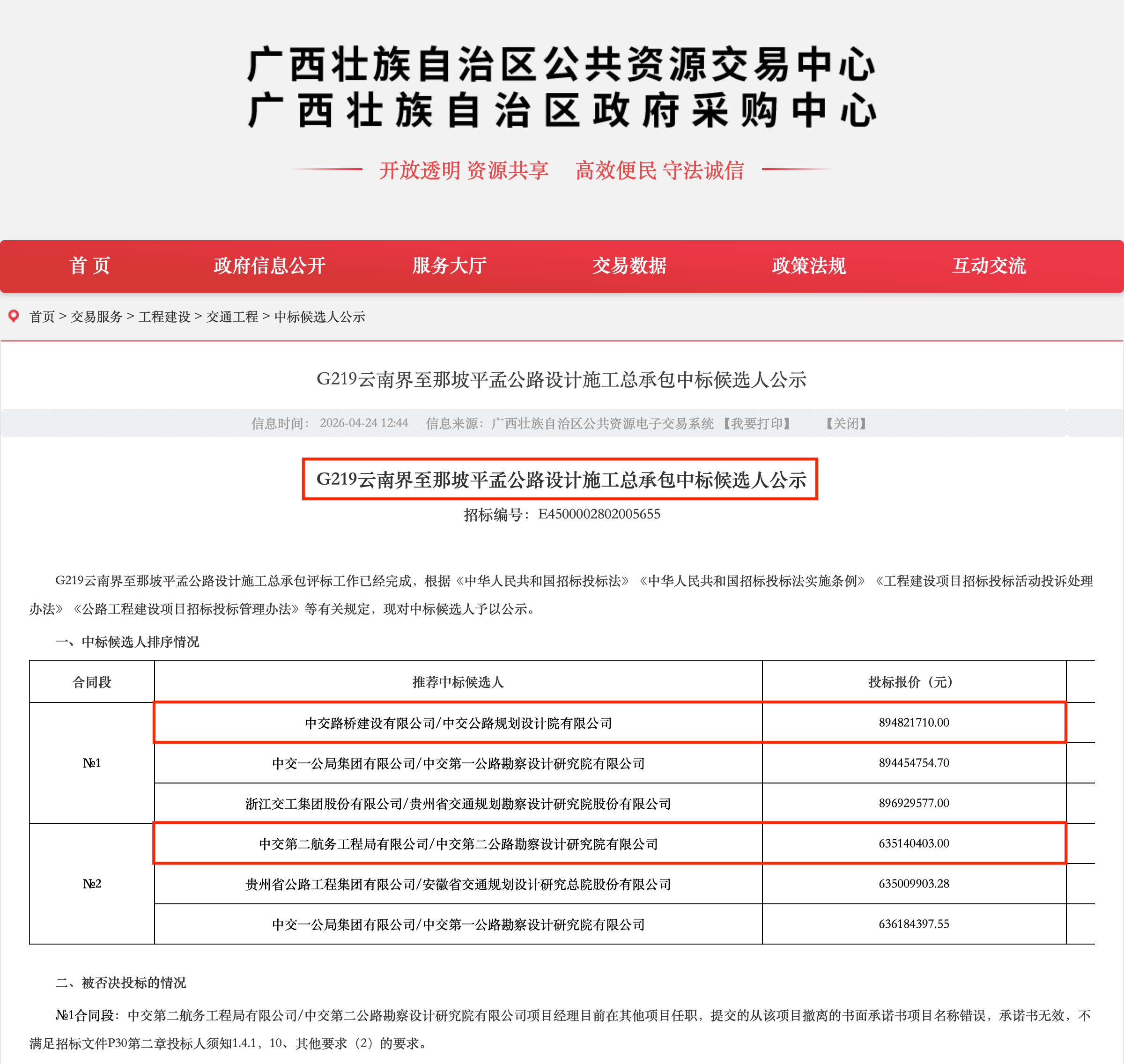Open the 交易数据 navigation tab
The image size is (1124, 1064).
click(629, 266)
